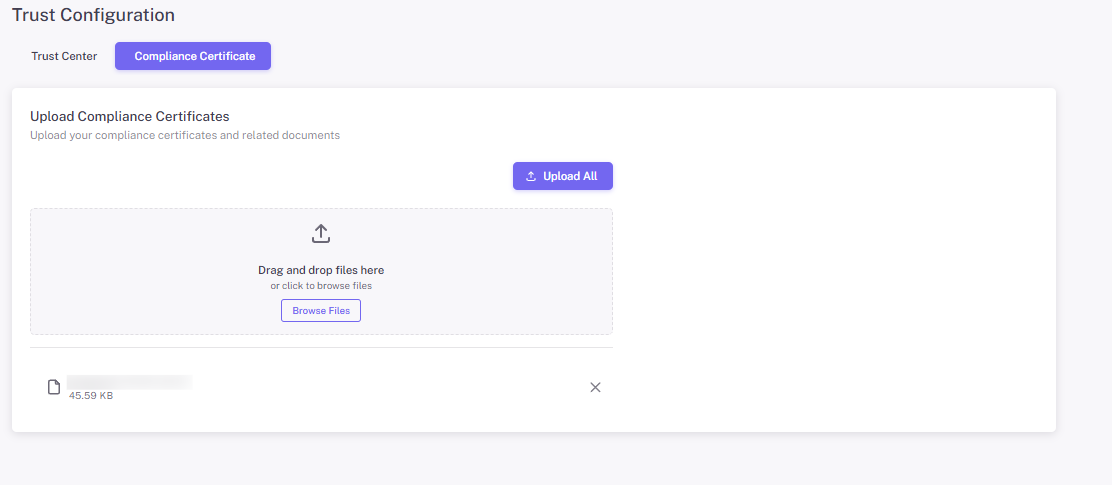The image size is (1112, 485).
Task: Click the blurred uploaded file name
Action: (129, 381)
